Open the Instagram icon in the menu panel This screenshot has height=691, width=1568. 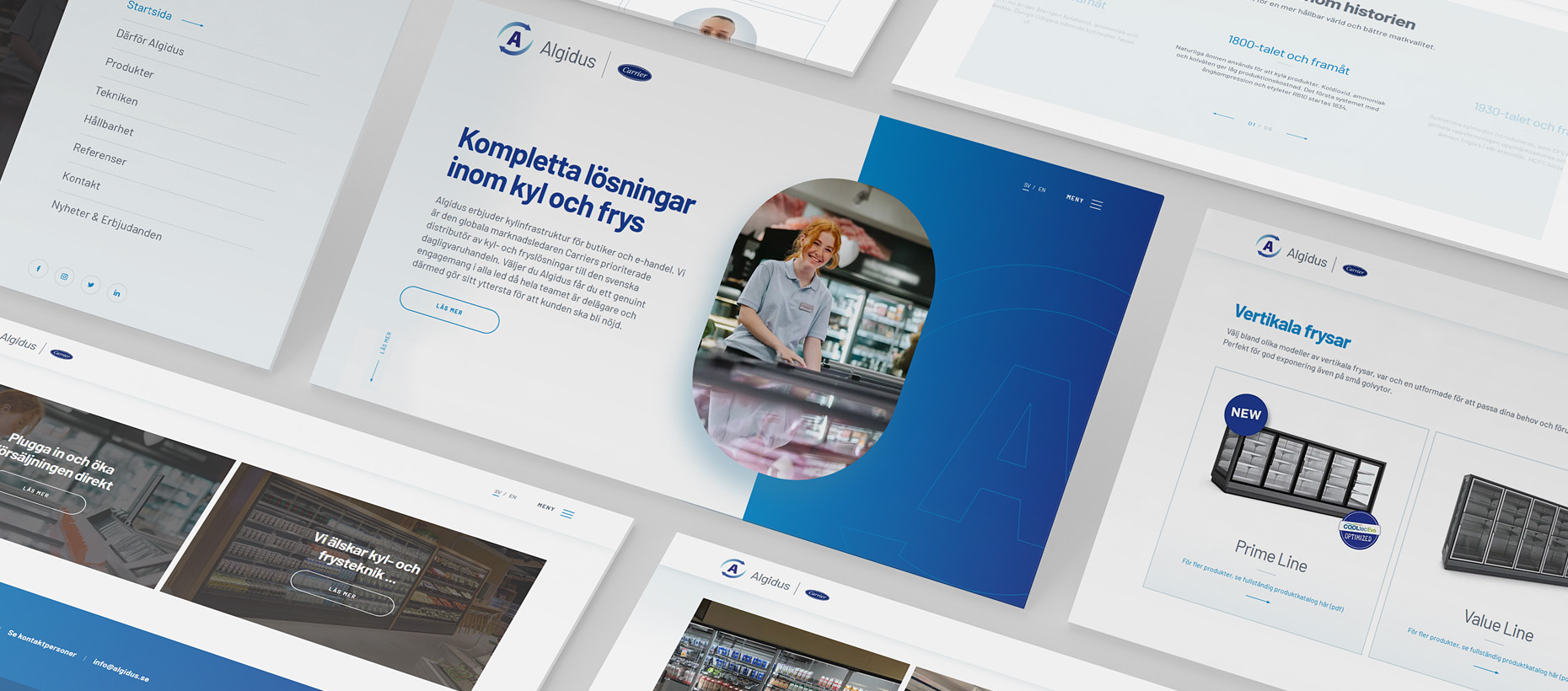tap(64, 276)
